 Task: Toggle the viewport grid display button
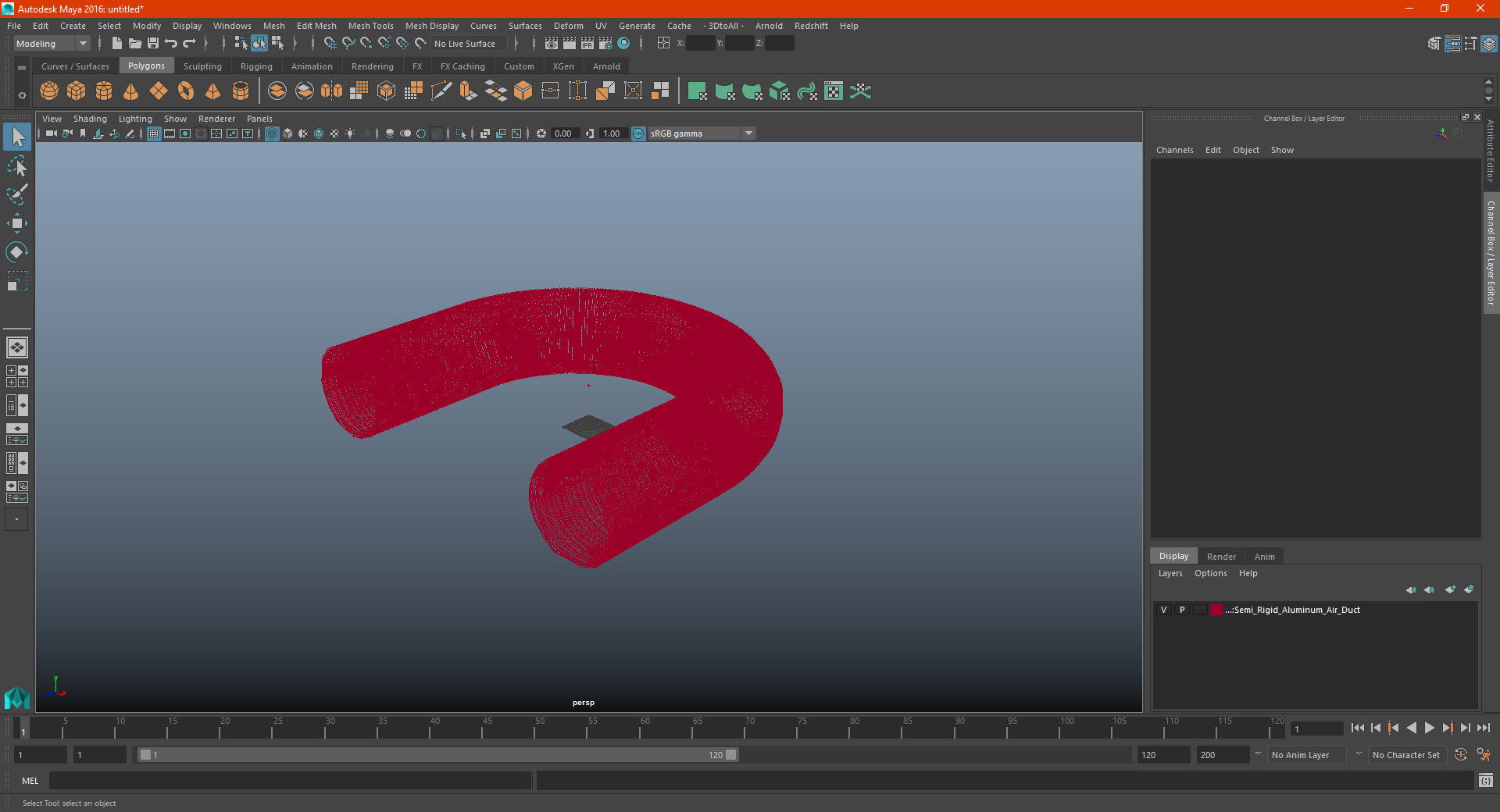(154, 134)
